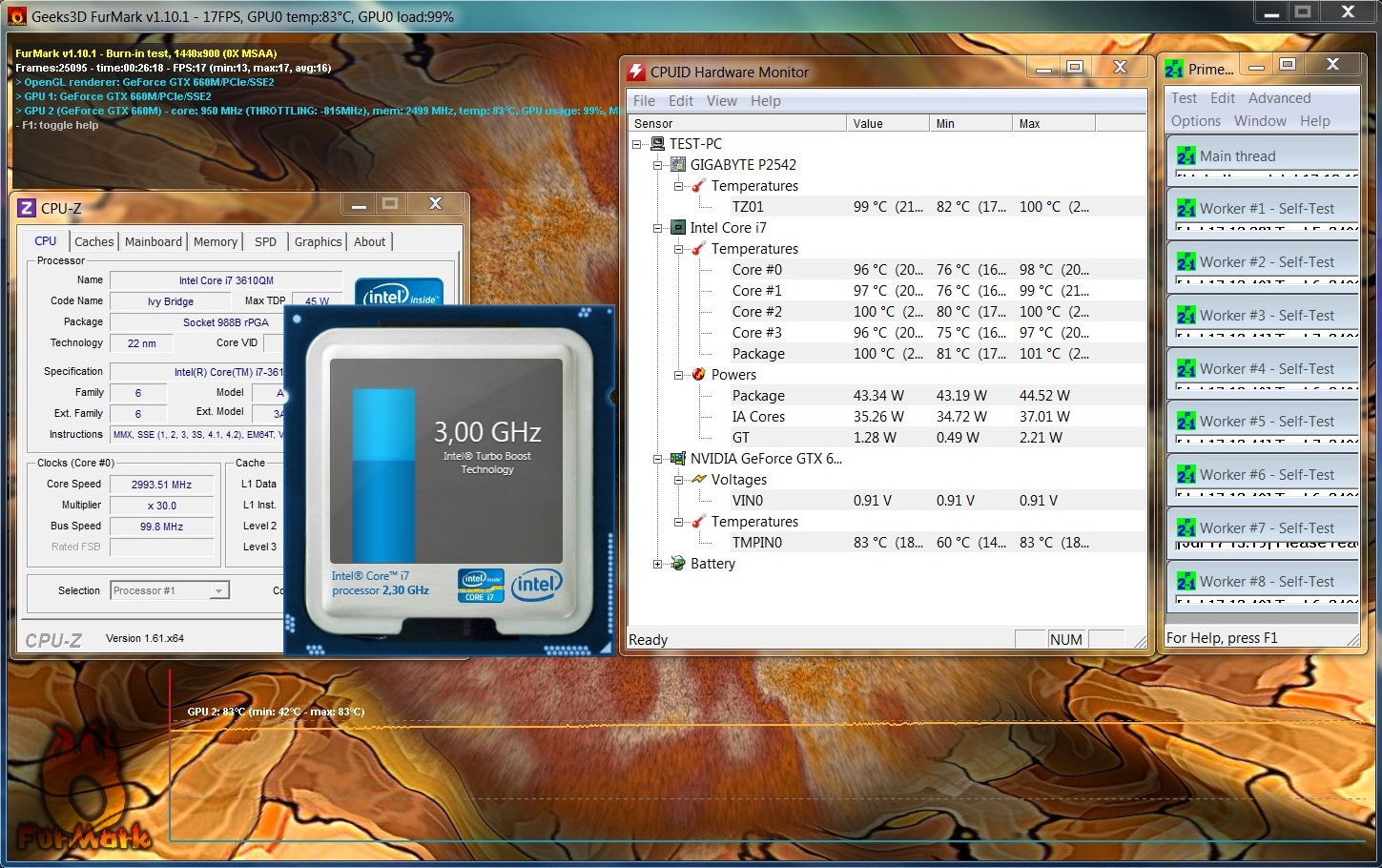
Task: Collapse the NVIDIA GeForce GTX node
Action: click(x=657, y=459)
